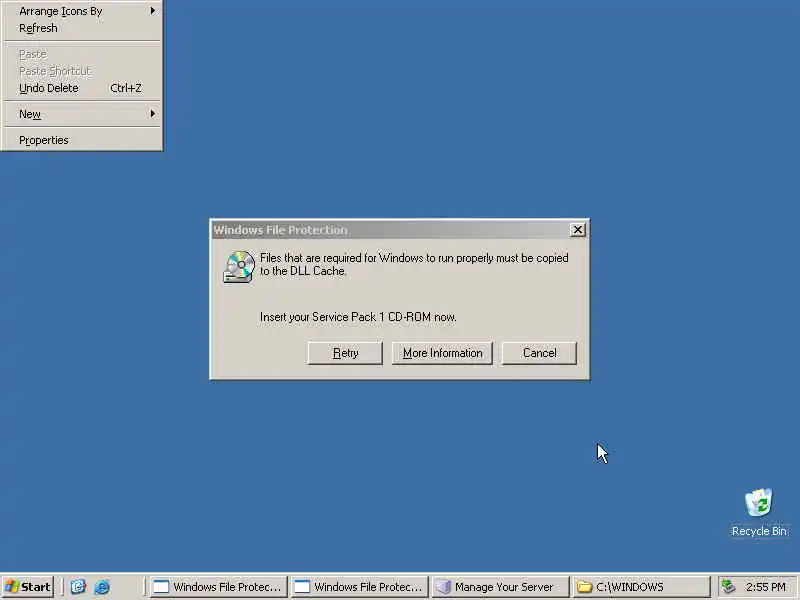Cancel the Windows File Protection dialog
The width and height of the screenshot is (800, 600).
click(x=539, y=353)
